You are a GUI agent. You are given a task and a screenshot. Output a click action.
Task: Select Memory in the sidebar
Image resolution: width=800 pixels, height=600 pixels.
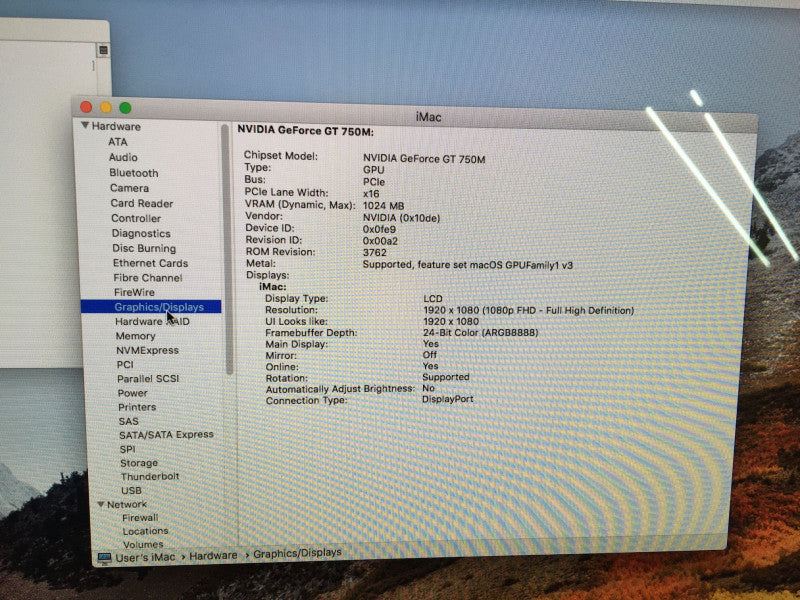tap(135, 336)
